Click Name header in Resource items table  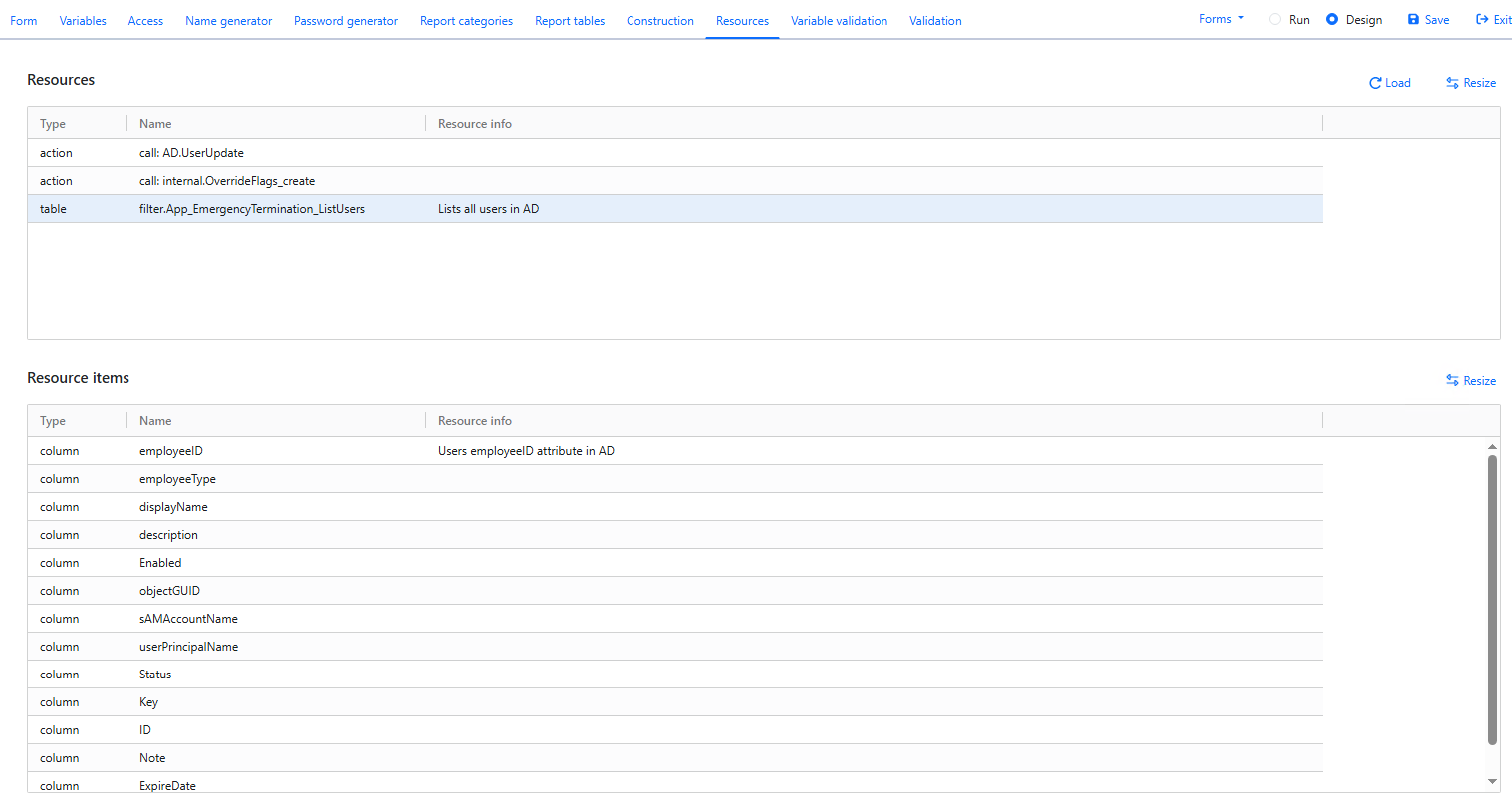pos(155,421)
